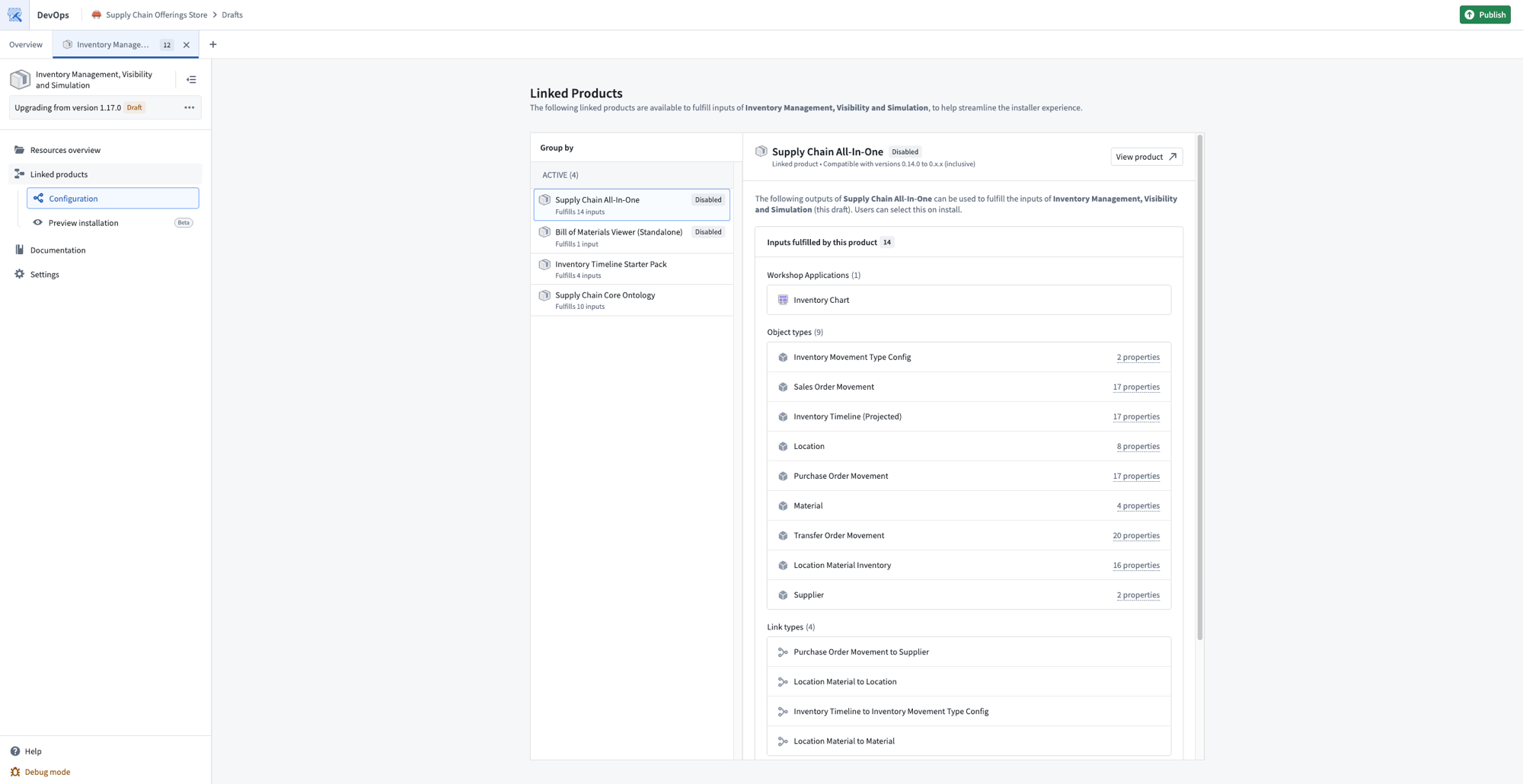Viewport: 1523px width, 784px height.
Task: Click the View product button
Action: click(1146, 157)
